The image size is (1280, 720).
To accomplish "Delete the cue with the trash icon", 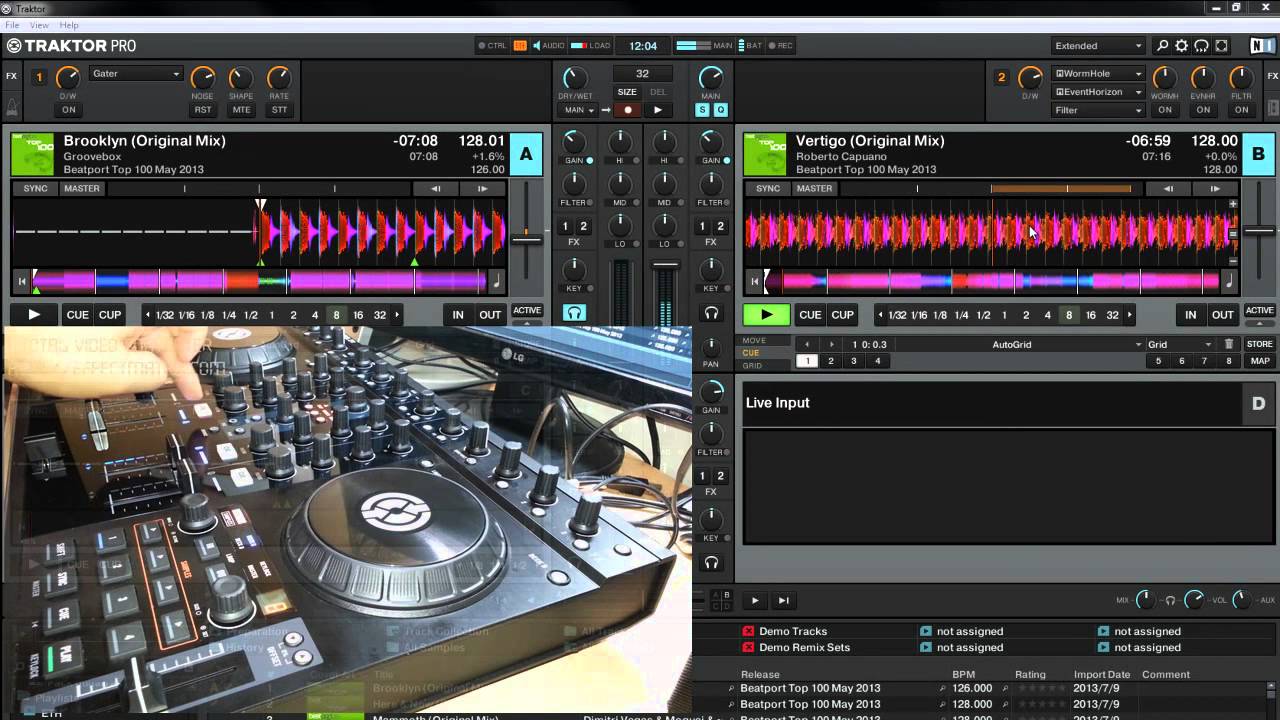I will coord(1230,344).
